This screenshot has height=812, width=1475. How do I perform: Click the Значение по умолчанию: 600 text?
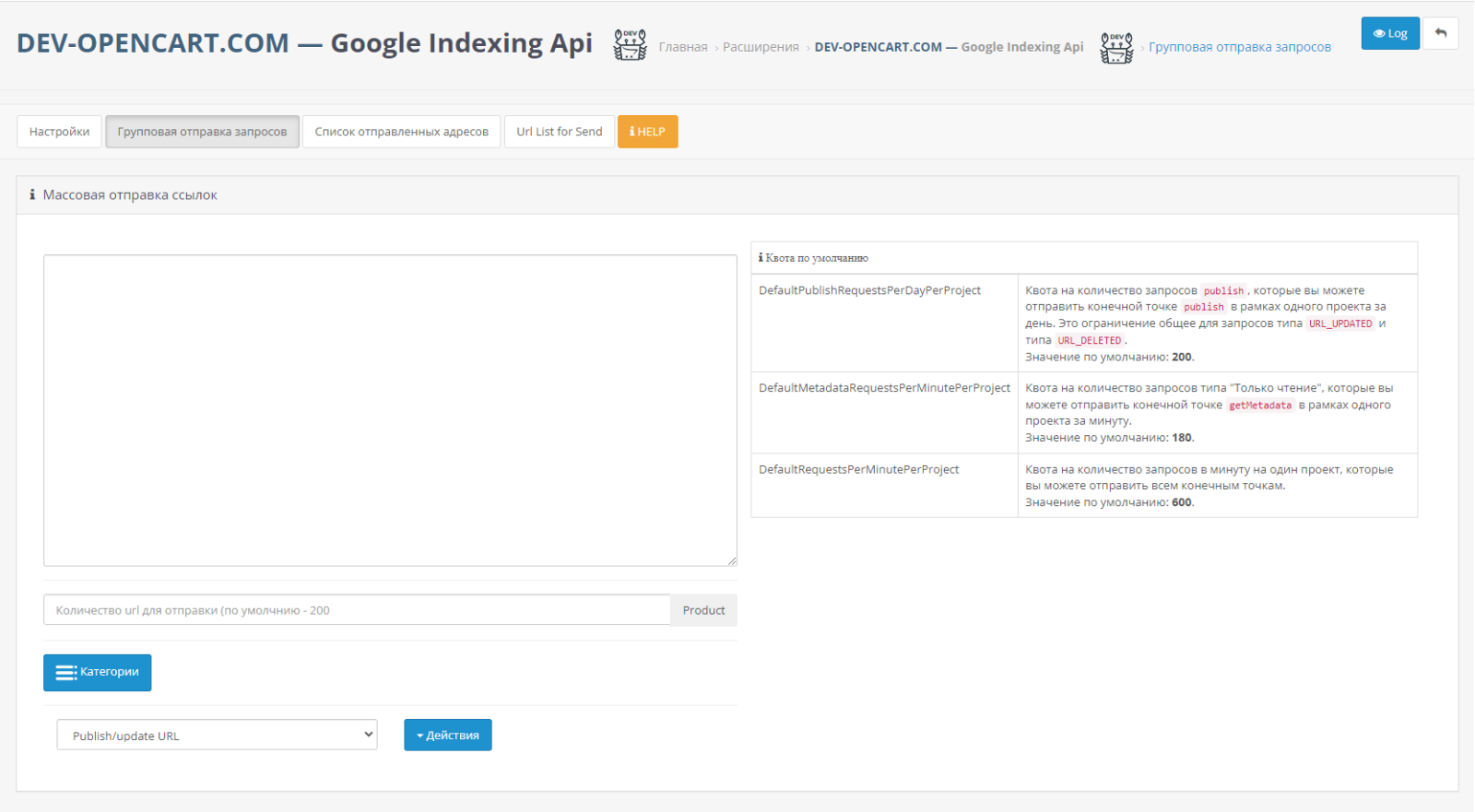click(1110, 502)
